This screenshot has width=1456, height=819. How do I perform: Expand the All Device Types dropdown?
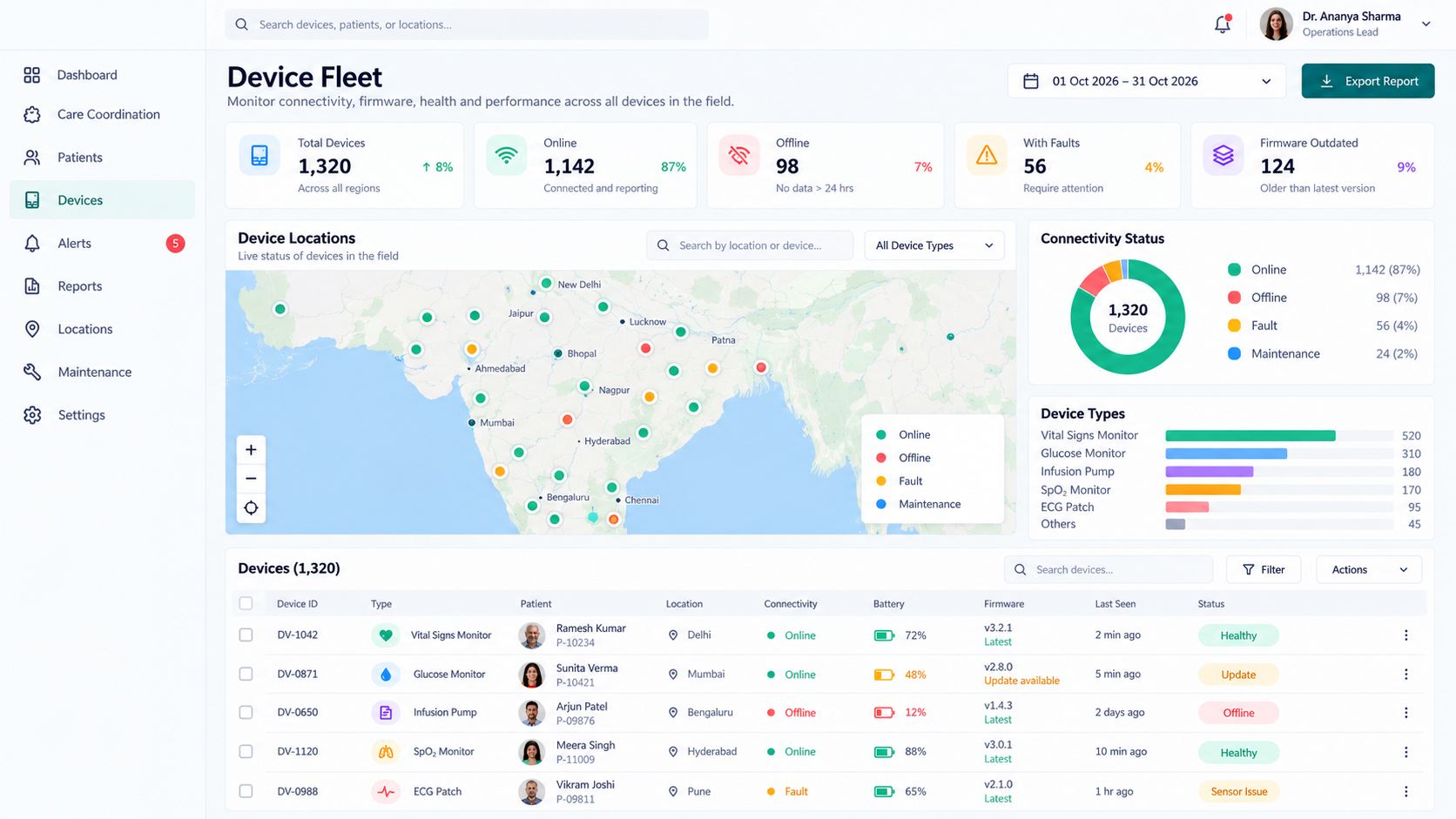click(934, 245)
